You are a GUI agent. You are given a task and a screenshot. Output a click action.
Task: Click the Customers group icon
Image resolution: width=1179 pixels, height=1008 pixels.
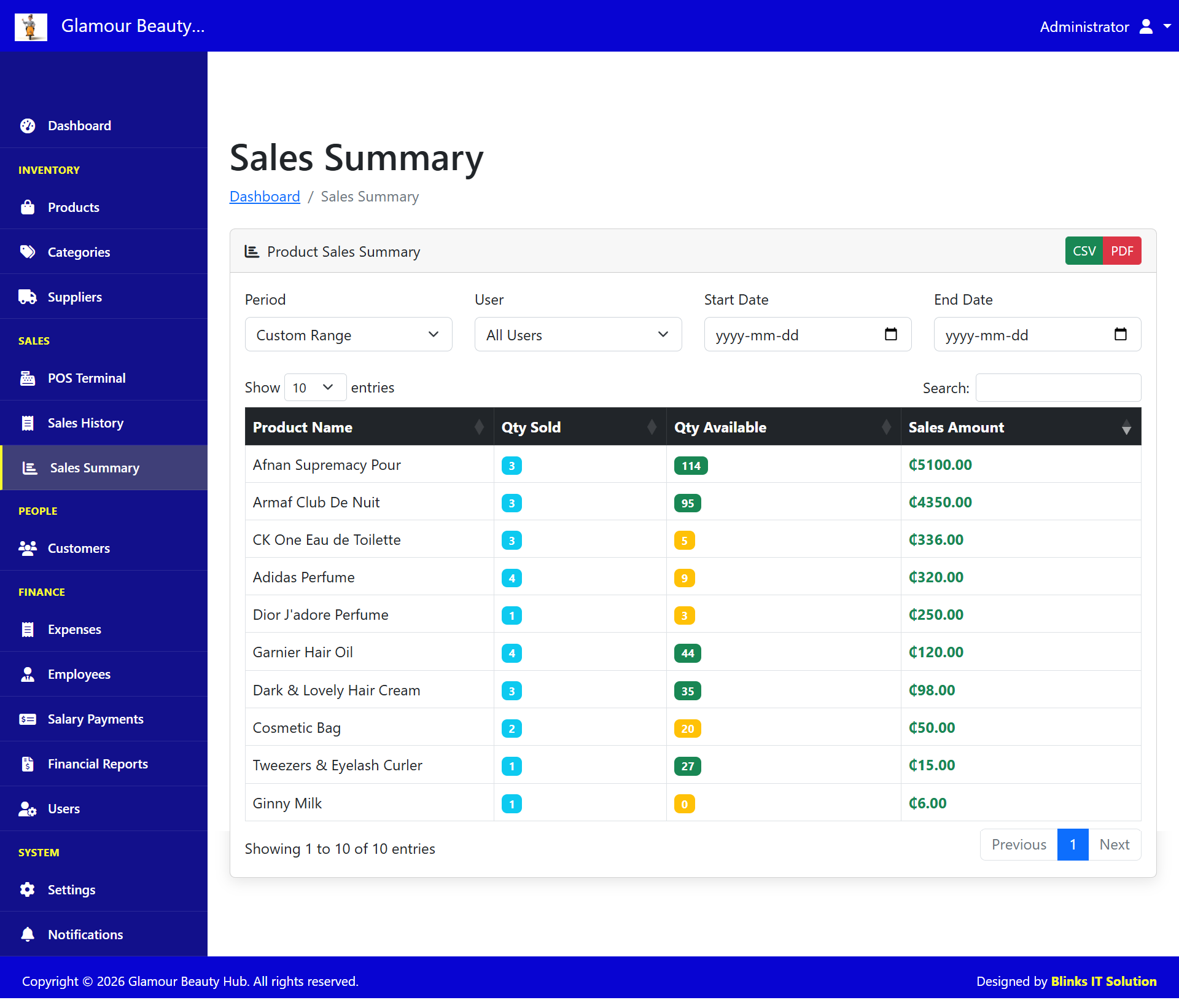[28, 549]
